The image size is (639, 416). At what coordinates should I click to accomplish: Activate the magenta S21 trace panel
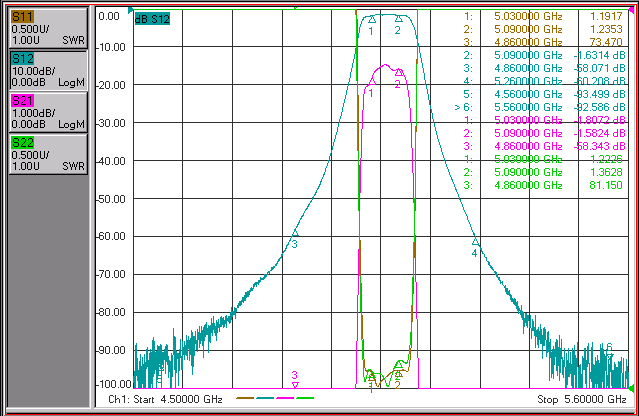[48, 112]
